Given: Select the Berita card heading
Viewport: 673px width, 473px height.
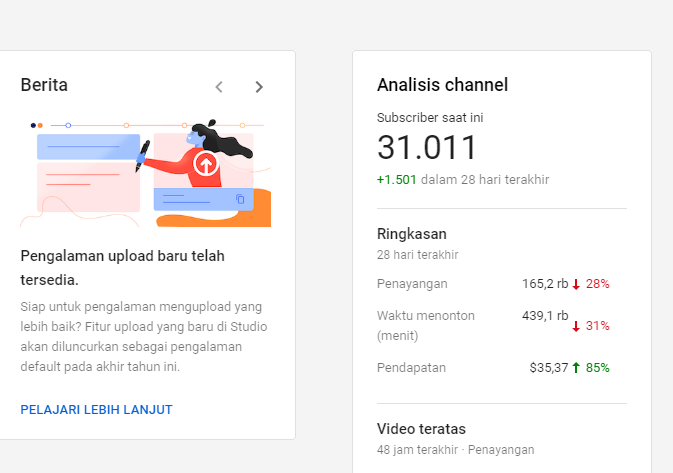Looking at the screenshot, I should click(x=44, y=85).
